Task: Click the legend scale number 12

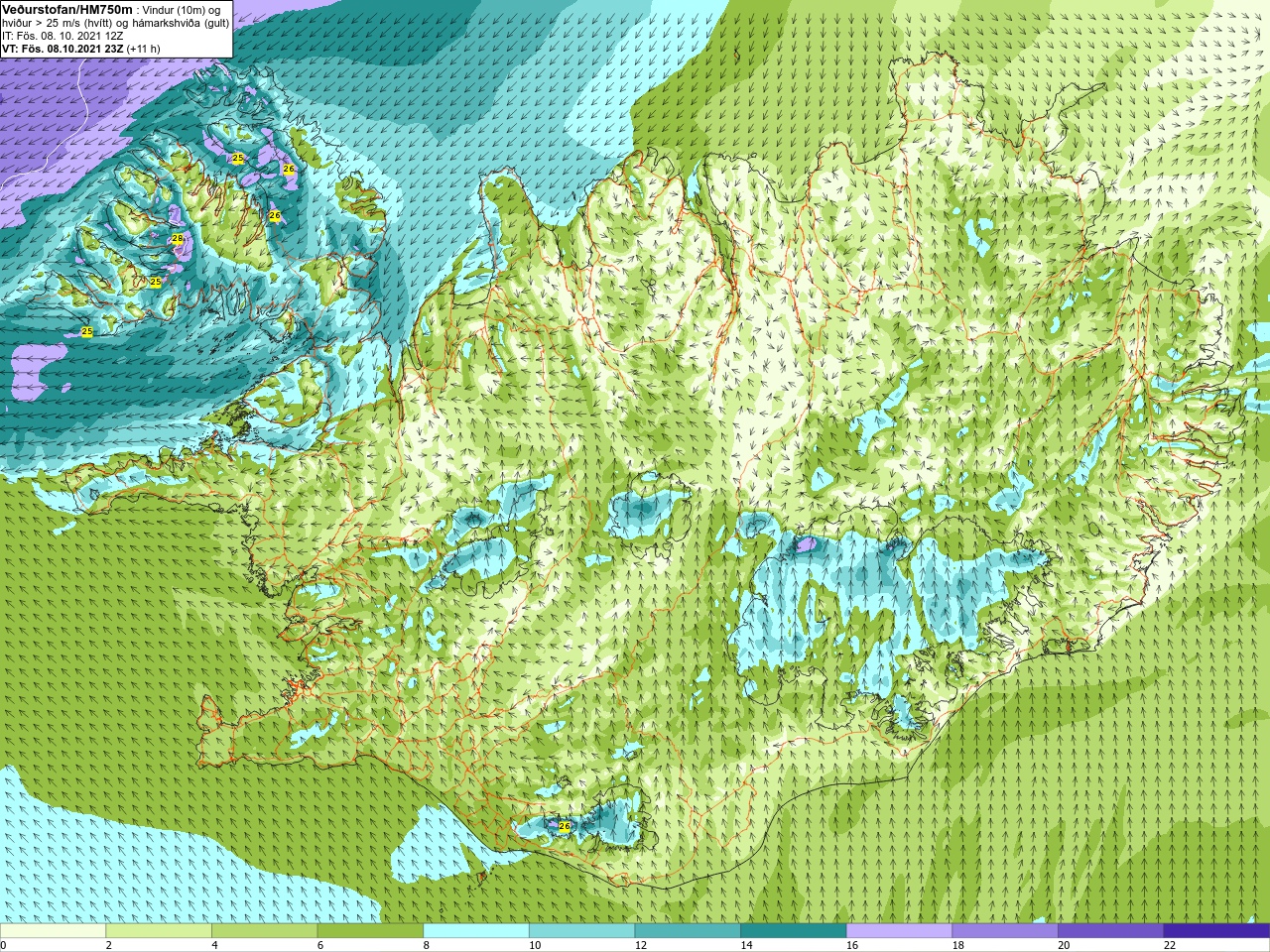Action: pyautogui.click(x=641, y=945)
